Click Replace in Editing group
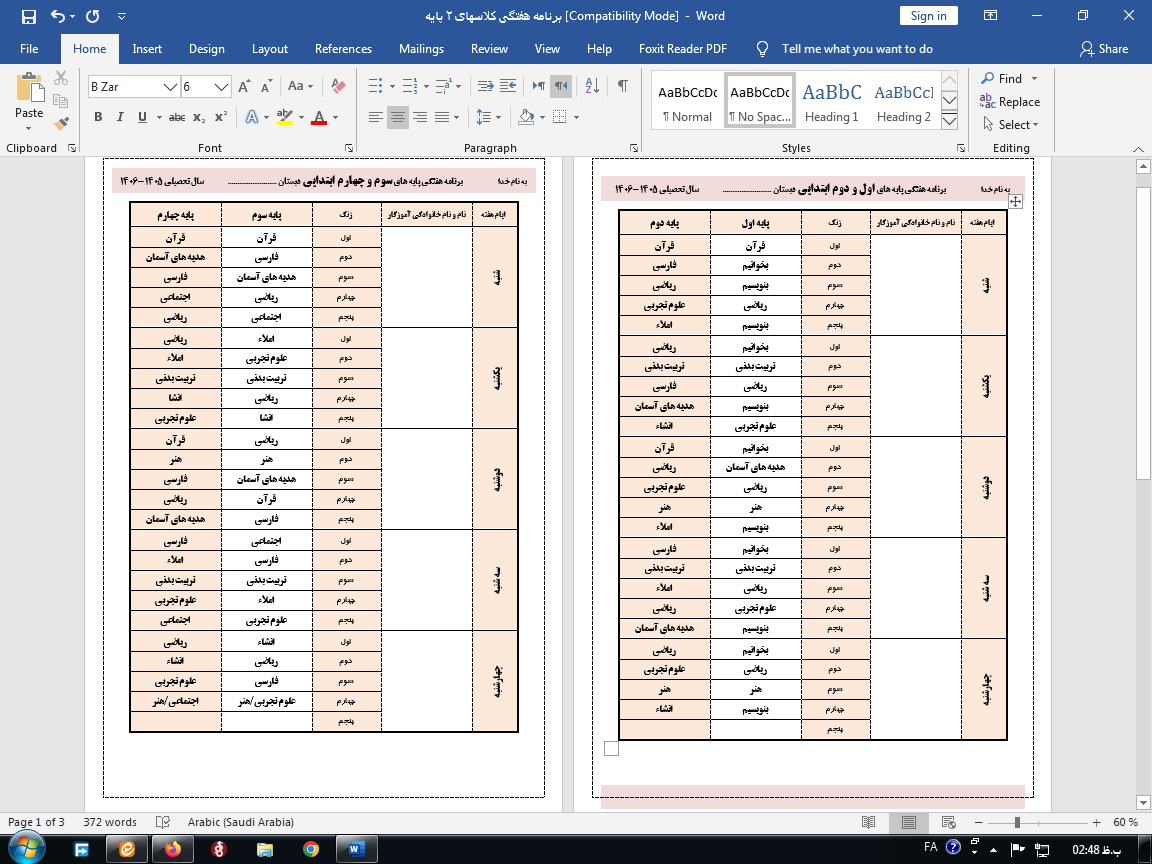Viewport: 1152px width, 864px height. click(1010, 101)
